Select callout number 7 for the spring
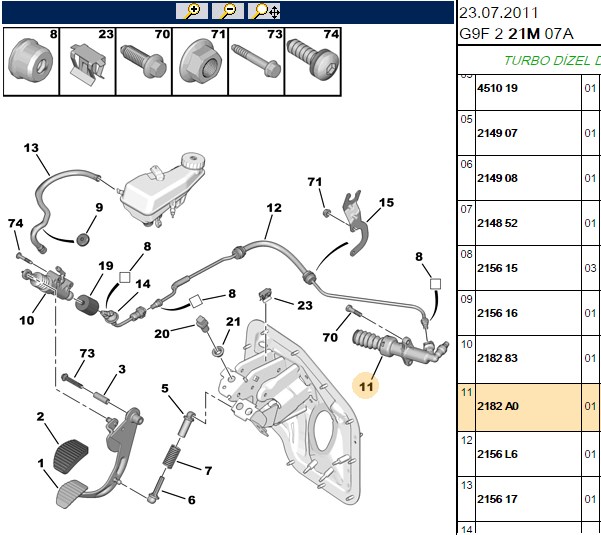601x535 pixels. pyautogui.click(x=208, y=470)
